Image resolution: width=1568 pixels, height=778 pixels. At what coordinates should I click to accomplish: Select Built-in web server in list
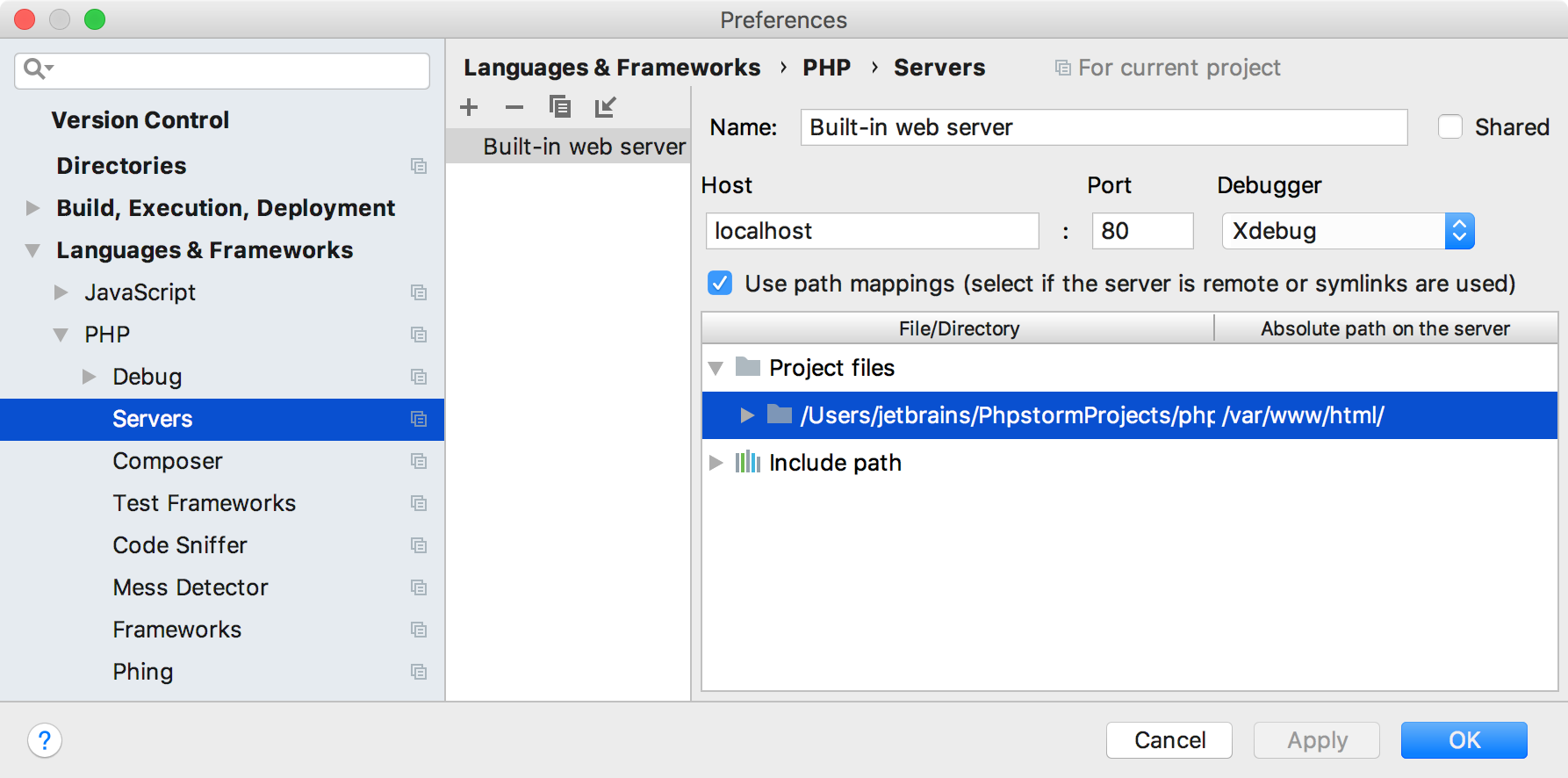click(584, 147)
